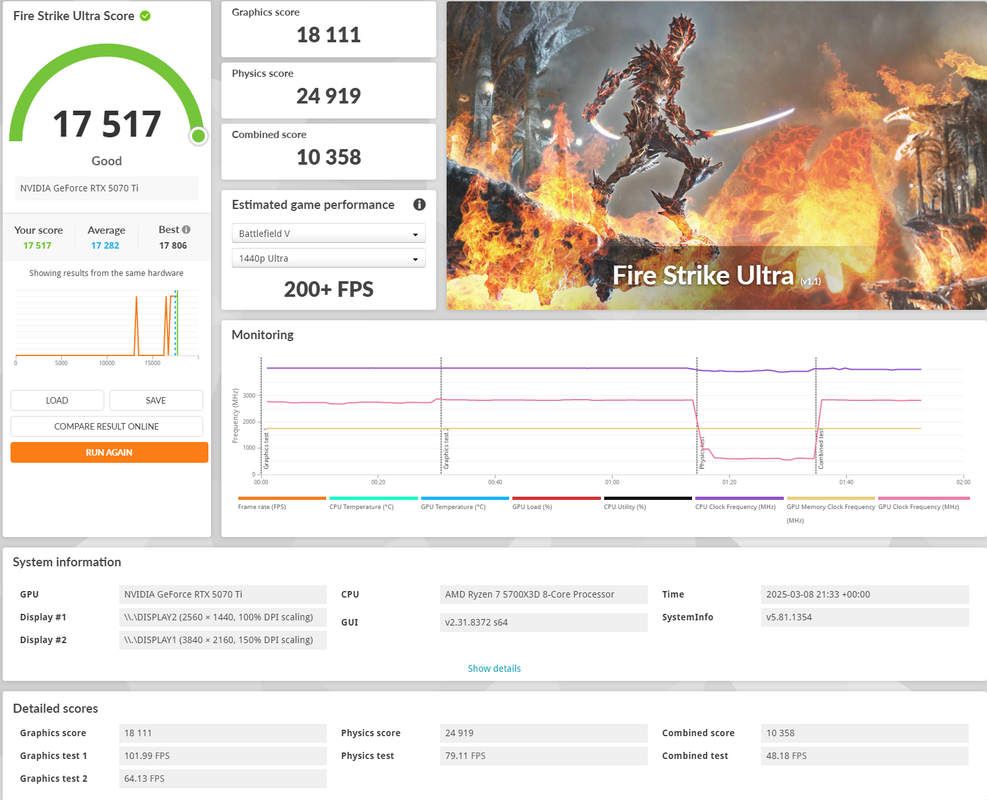
Task: Click the Display #2 DISPLAY1 3840 × 2160 value
Action: [223, 639]
